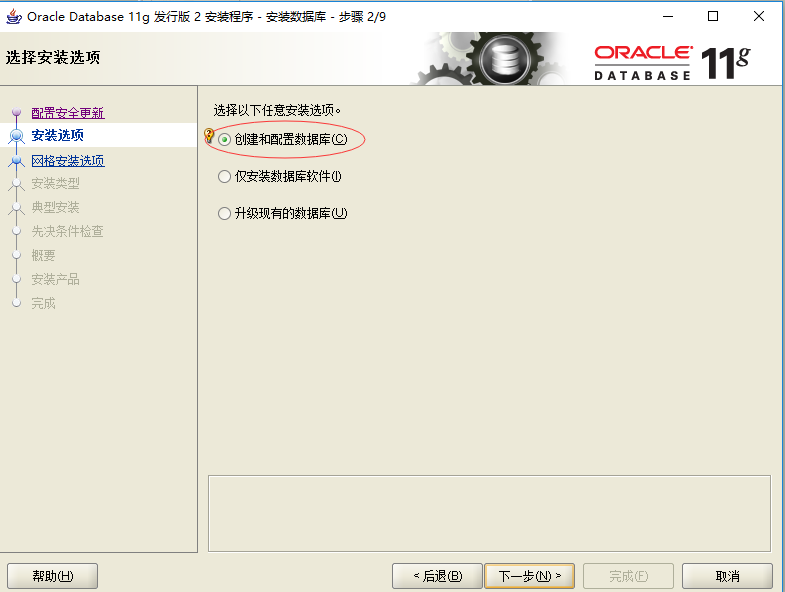The image size is (785, 592).
Task: Go to the 网格安装选项 step link
Action: pyautogui.click(x=68, y=161)
